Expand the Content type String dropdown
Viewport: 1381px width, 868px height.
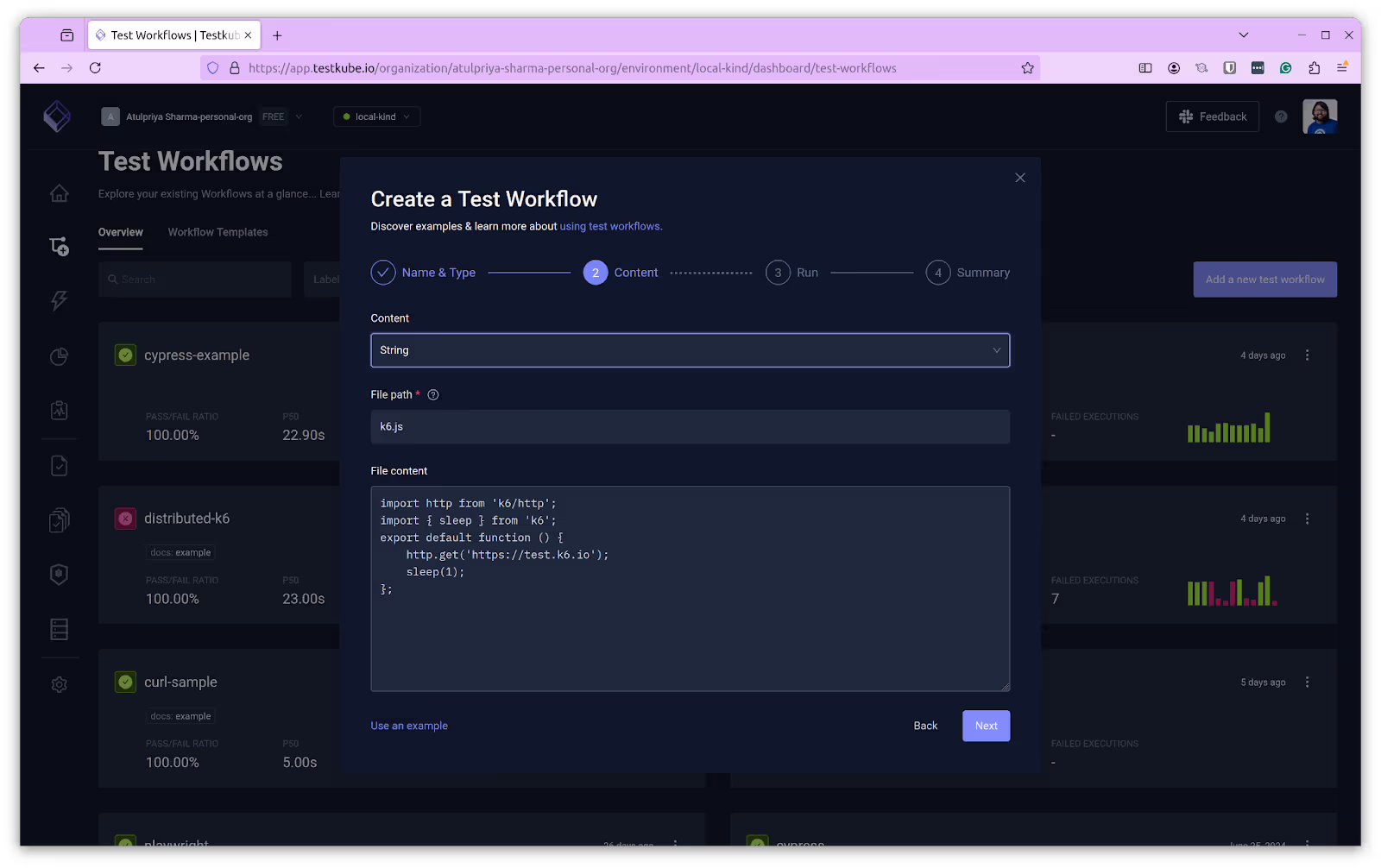point(690,350)
